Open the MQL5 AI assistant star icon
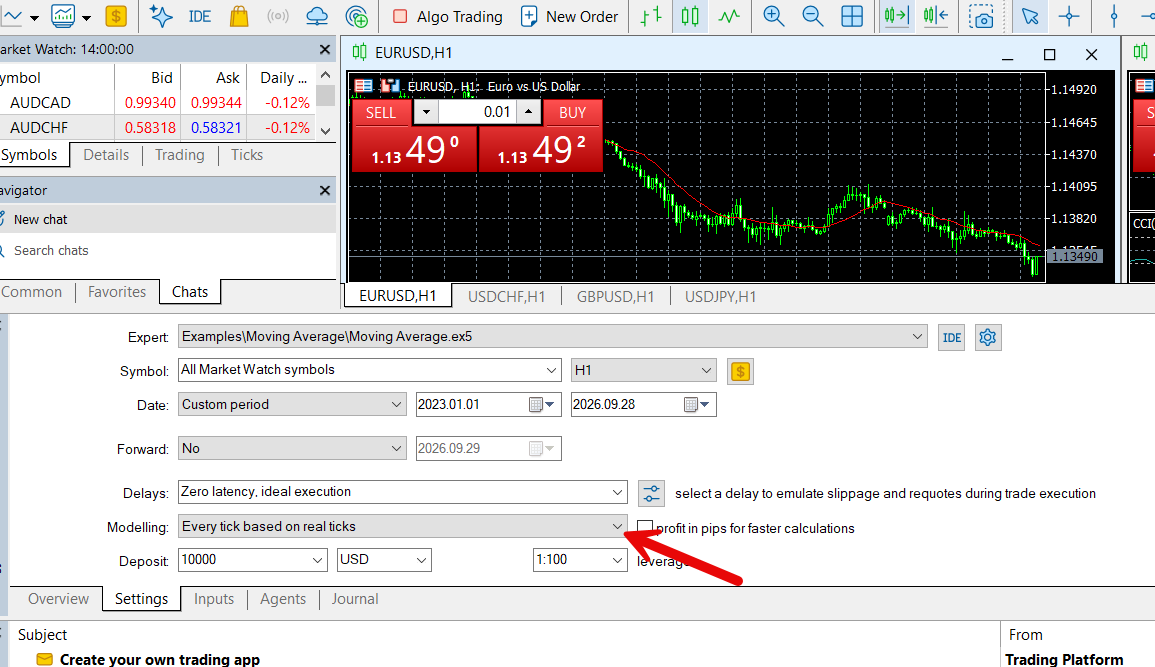 [161, 15]
